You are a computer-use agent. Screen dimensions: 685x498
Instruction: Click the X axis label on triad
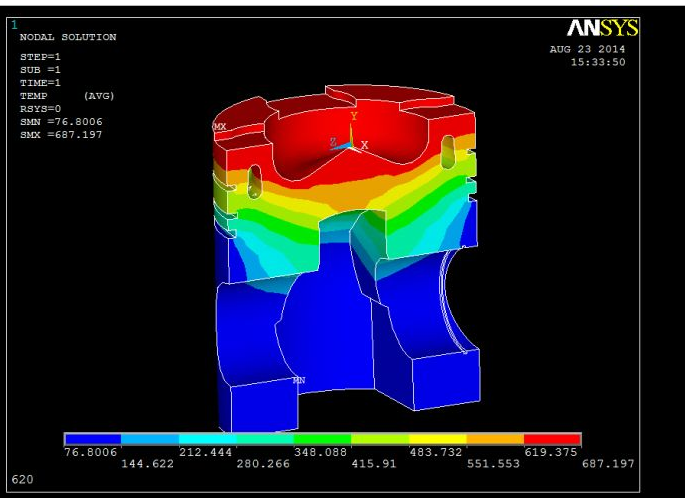tap(364, 145)
